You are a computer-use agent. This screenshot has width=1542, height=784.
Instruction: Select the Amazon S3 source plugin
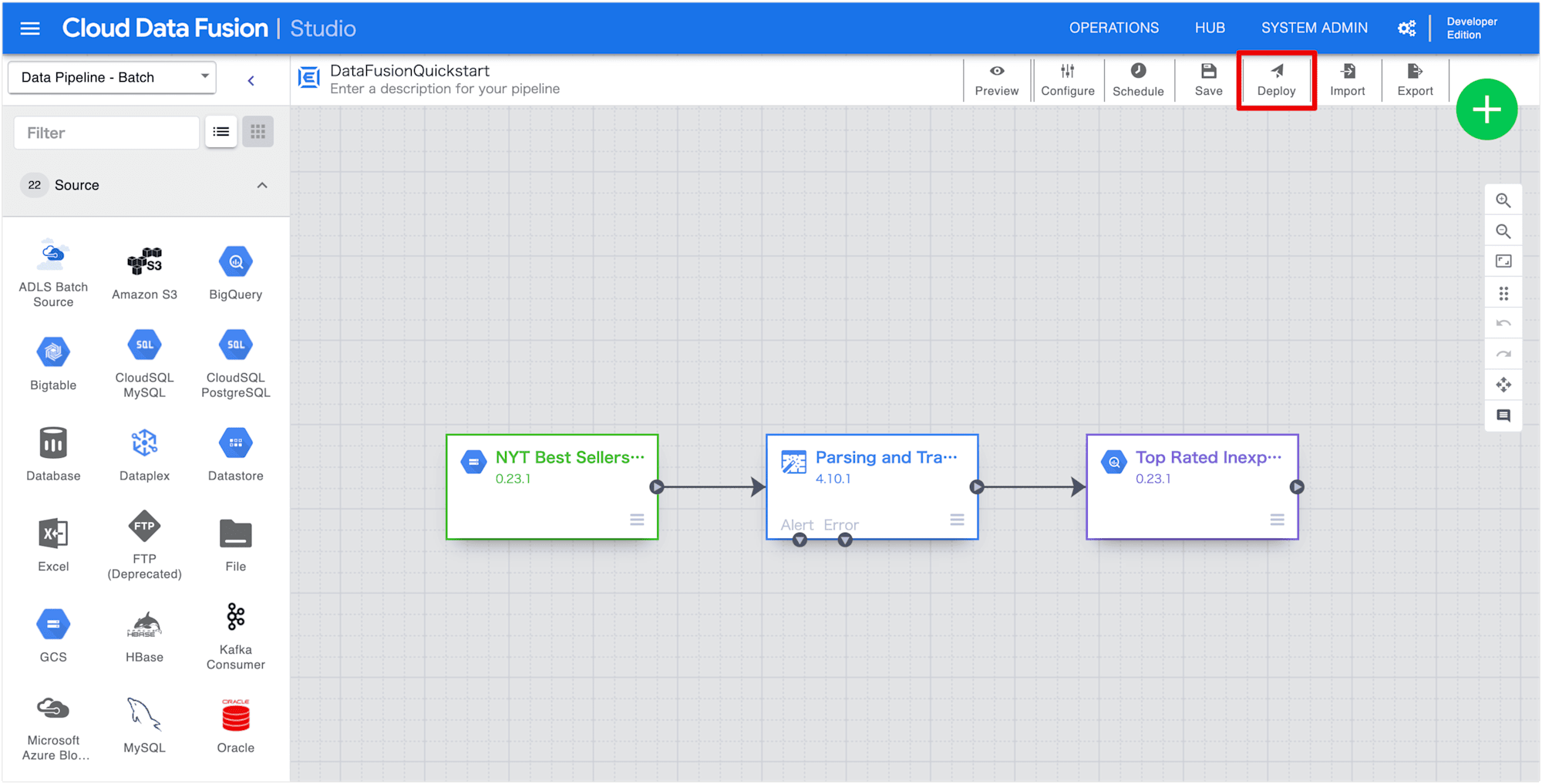click(x=144, y=274)
